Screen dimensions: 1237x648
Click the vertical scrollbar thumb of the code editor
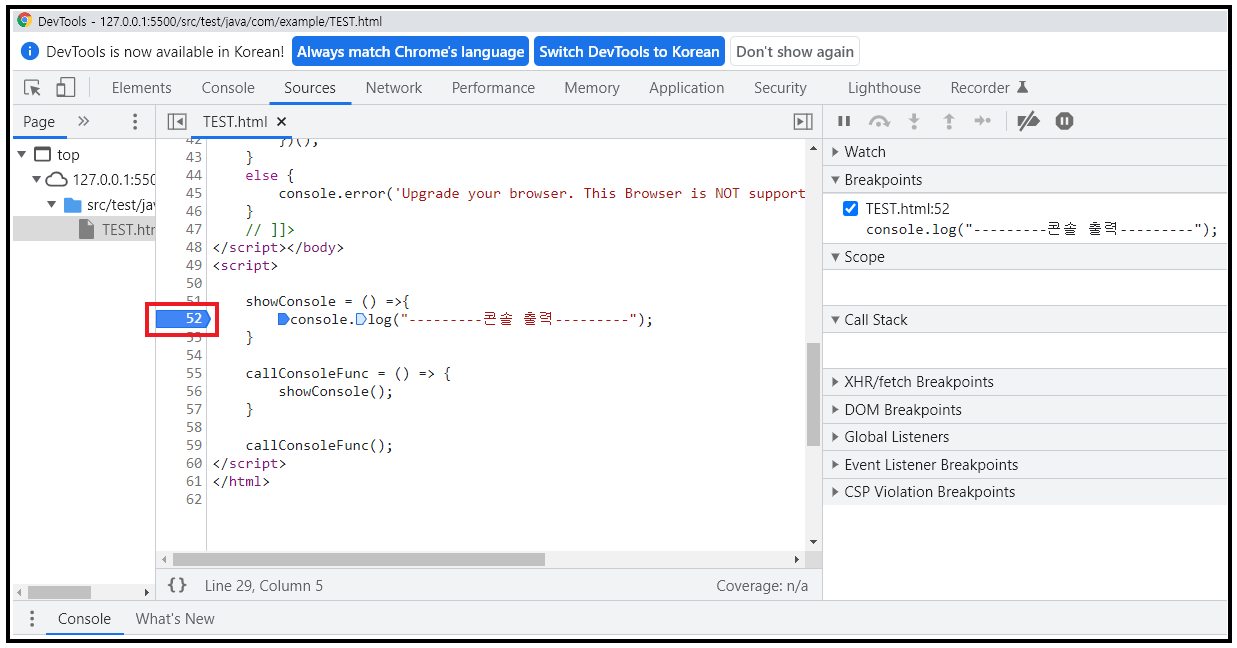tap(813, 394)
